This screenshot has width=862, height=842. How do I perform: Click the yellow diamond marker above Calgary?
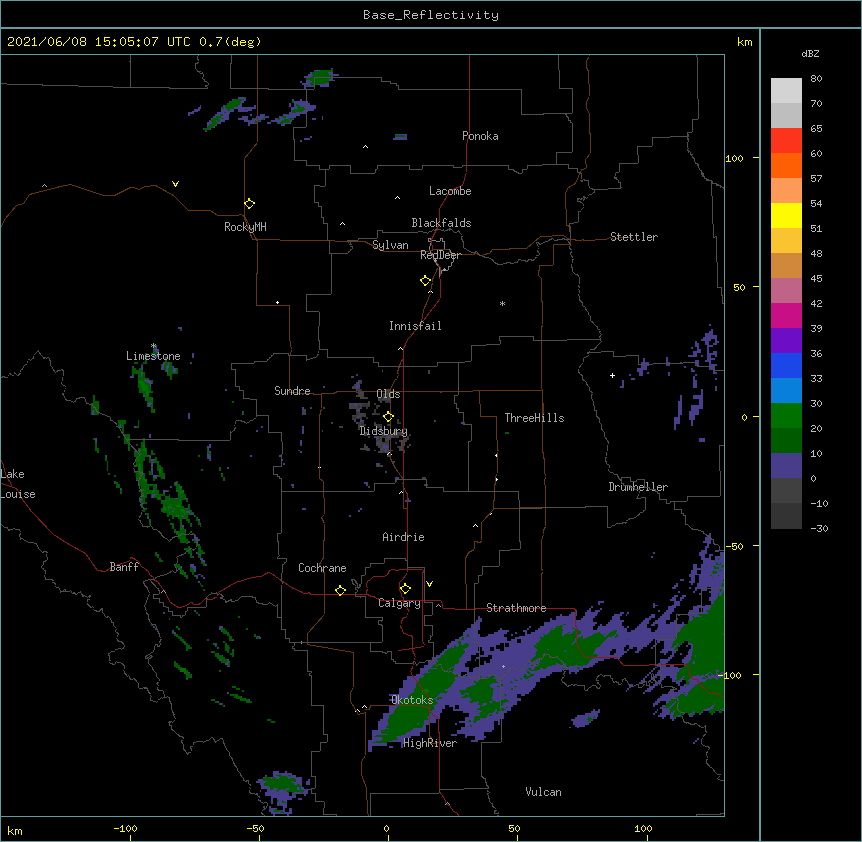click(x=405, y=589)
